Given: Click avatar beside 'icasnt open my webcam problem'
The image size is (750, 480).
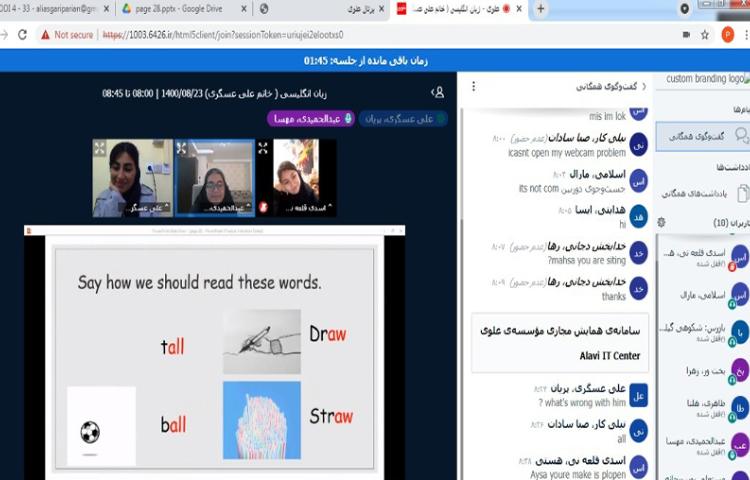Looking at the screenshot, I should click(639, 145).
